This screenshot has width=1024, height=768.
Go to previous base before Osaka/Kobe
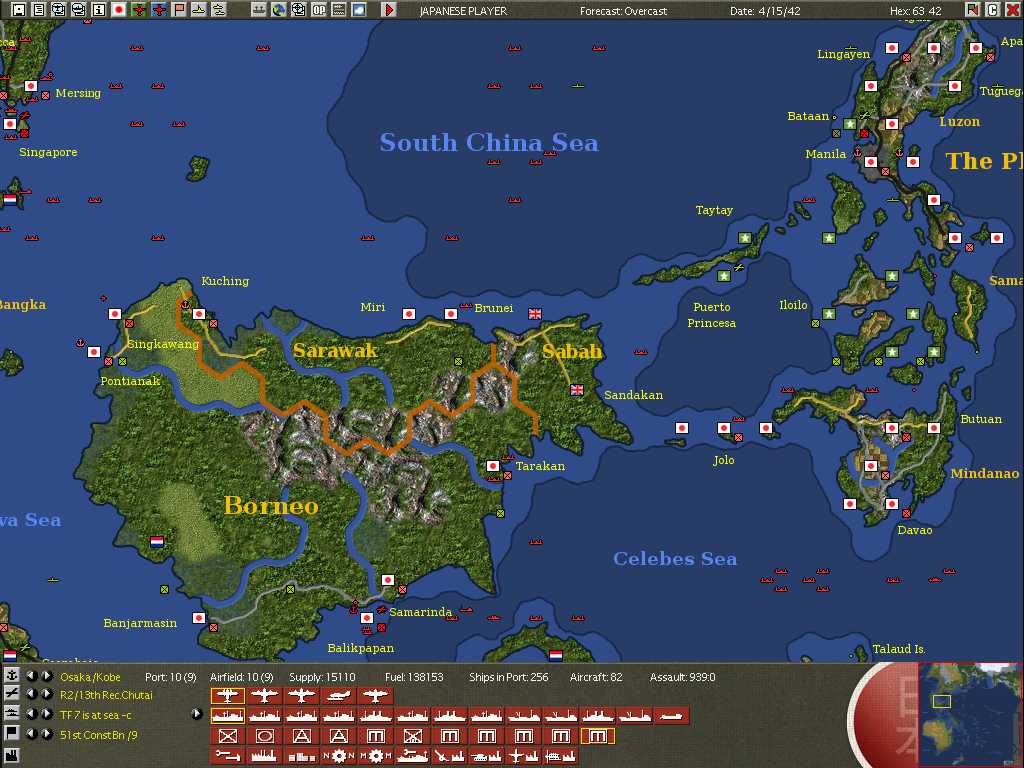[31, 676]
